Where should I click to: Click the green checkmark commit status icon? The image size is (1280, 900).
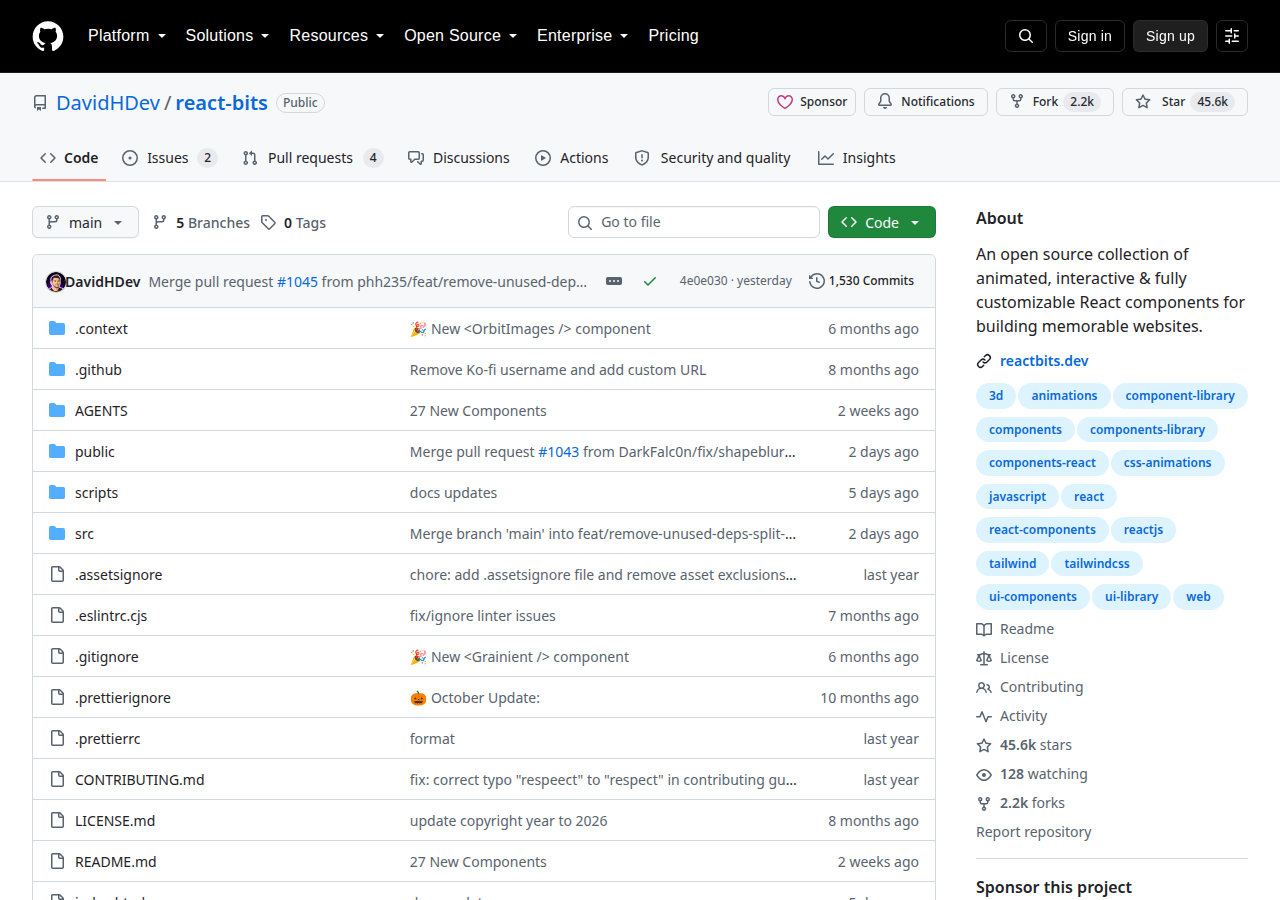(x=650, y=281)
